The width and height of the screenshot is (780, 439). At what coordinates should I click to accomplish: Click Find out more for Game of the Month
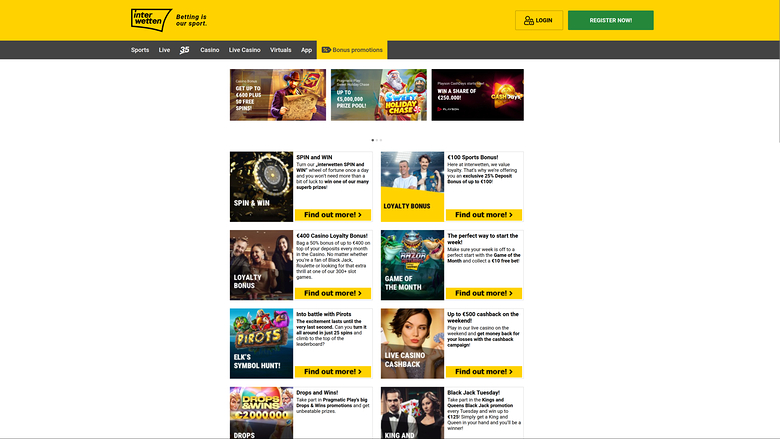point(484,293)
